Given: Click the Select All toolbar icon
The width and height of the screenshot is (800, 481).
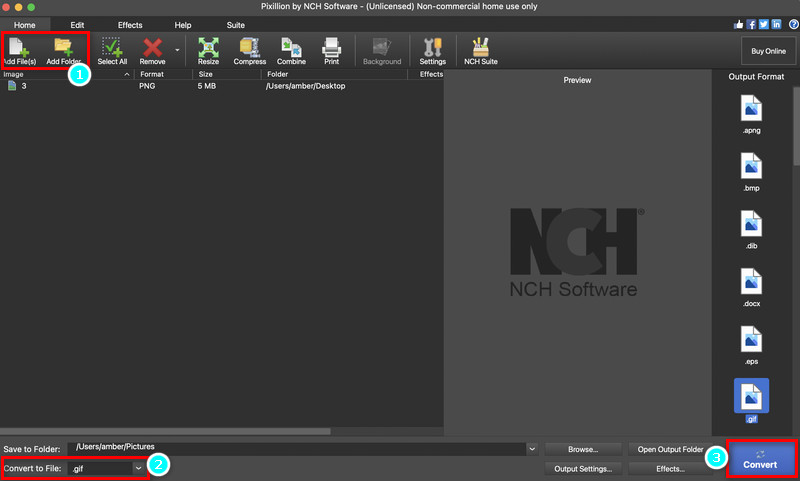Looking at the screenshot, I should 112,51.
